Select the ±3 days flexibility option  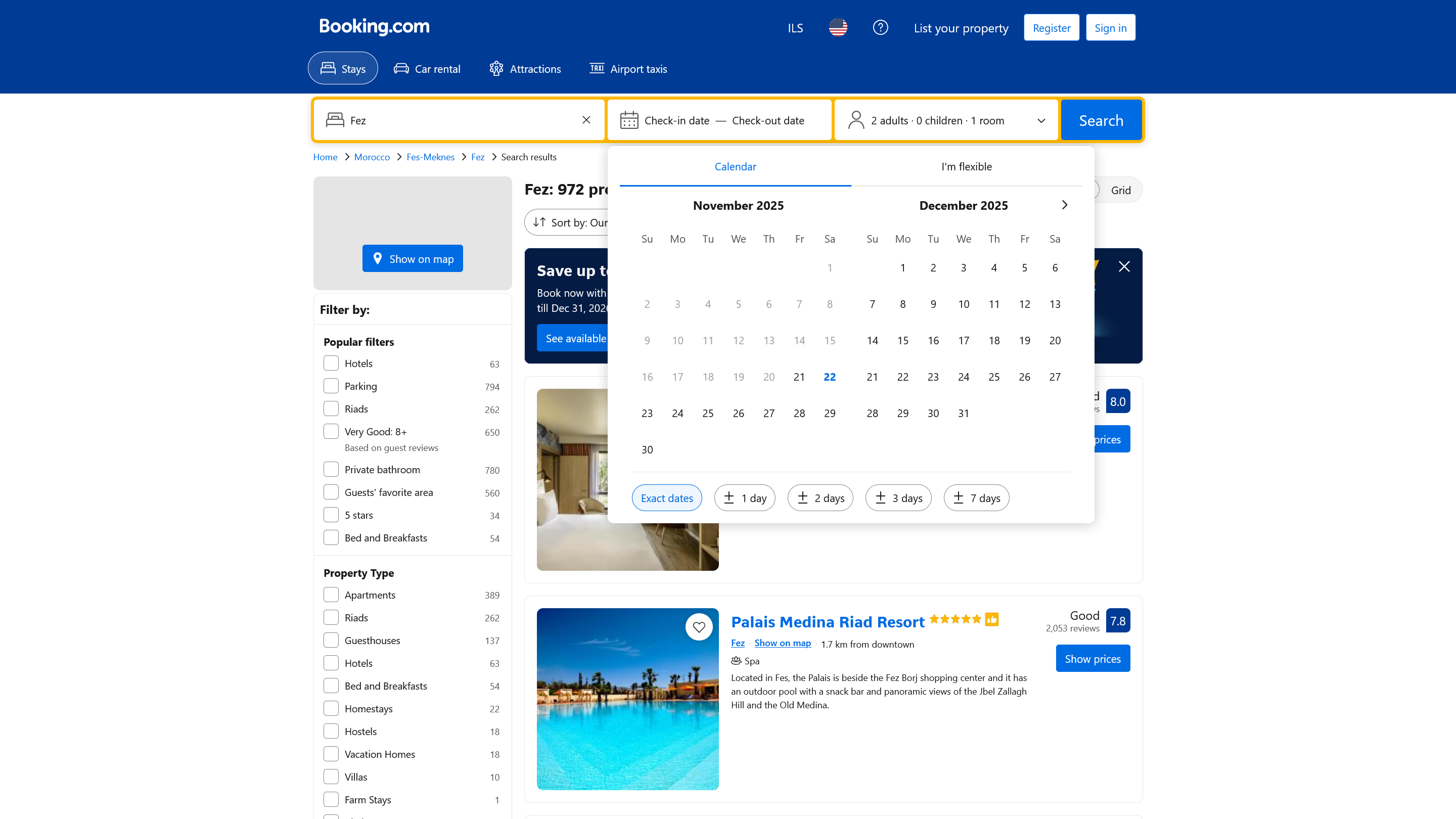898,497
